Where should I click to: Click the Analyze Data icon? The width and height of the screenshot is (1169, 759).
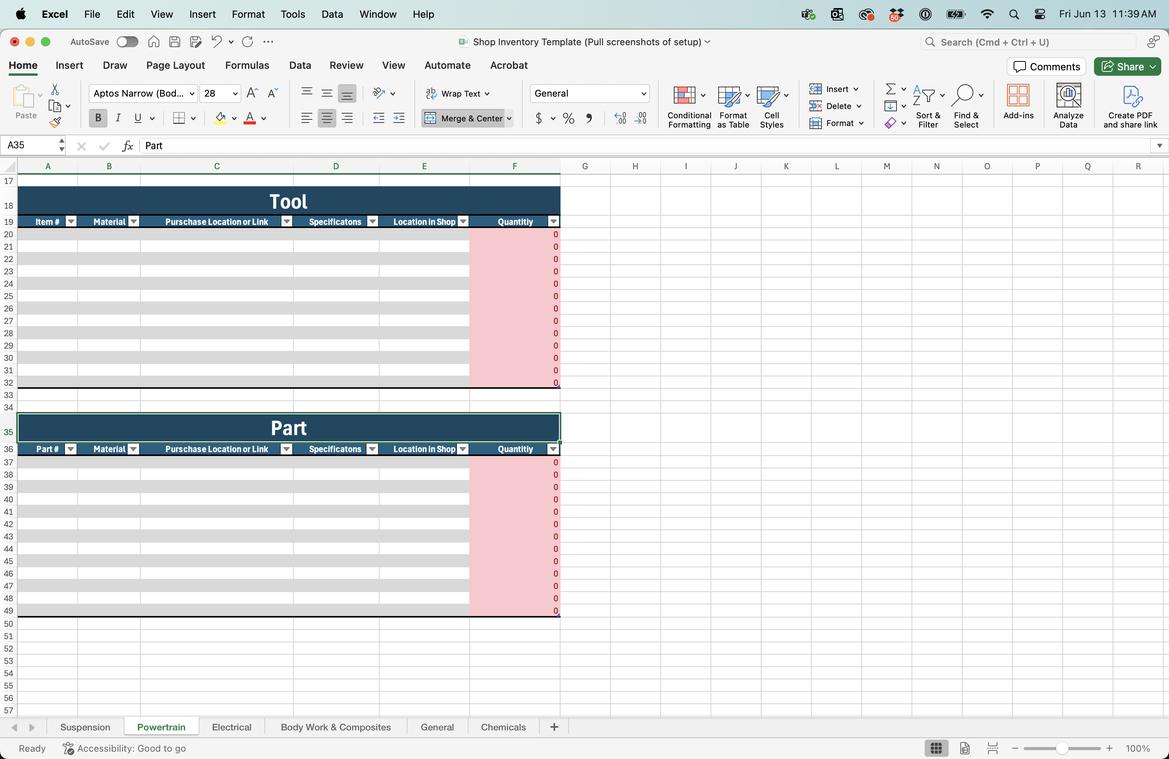(1068, 97)
